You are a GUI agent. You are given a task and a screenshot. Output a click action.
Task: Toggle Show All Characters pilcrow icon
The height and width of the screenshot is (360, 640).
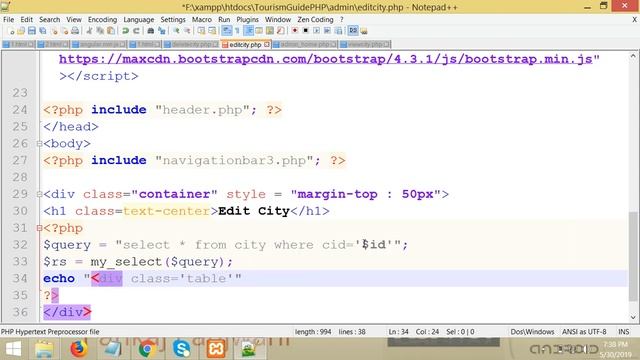pos(237,31)
